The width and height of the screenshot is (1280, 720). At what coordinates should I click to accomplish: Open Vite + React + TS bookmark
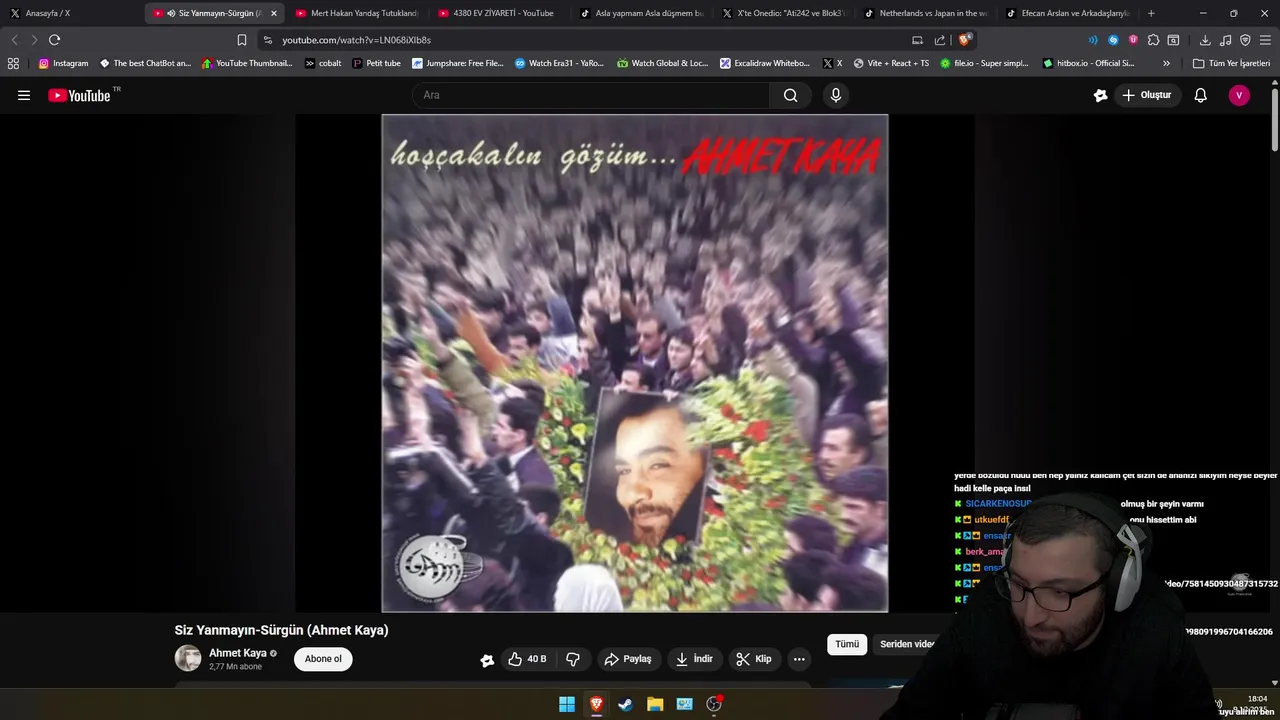click(889, 63)
